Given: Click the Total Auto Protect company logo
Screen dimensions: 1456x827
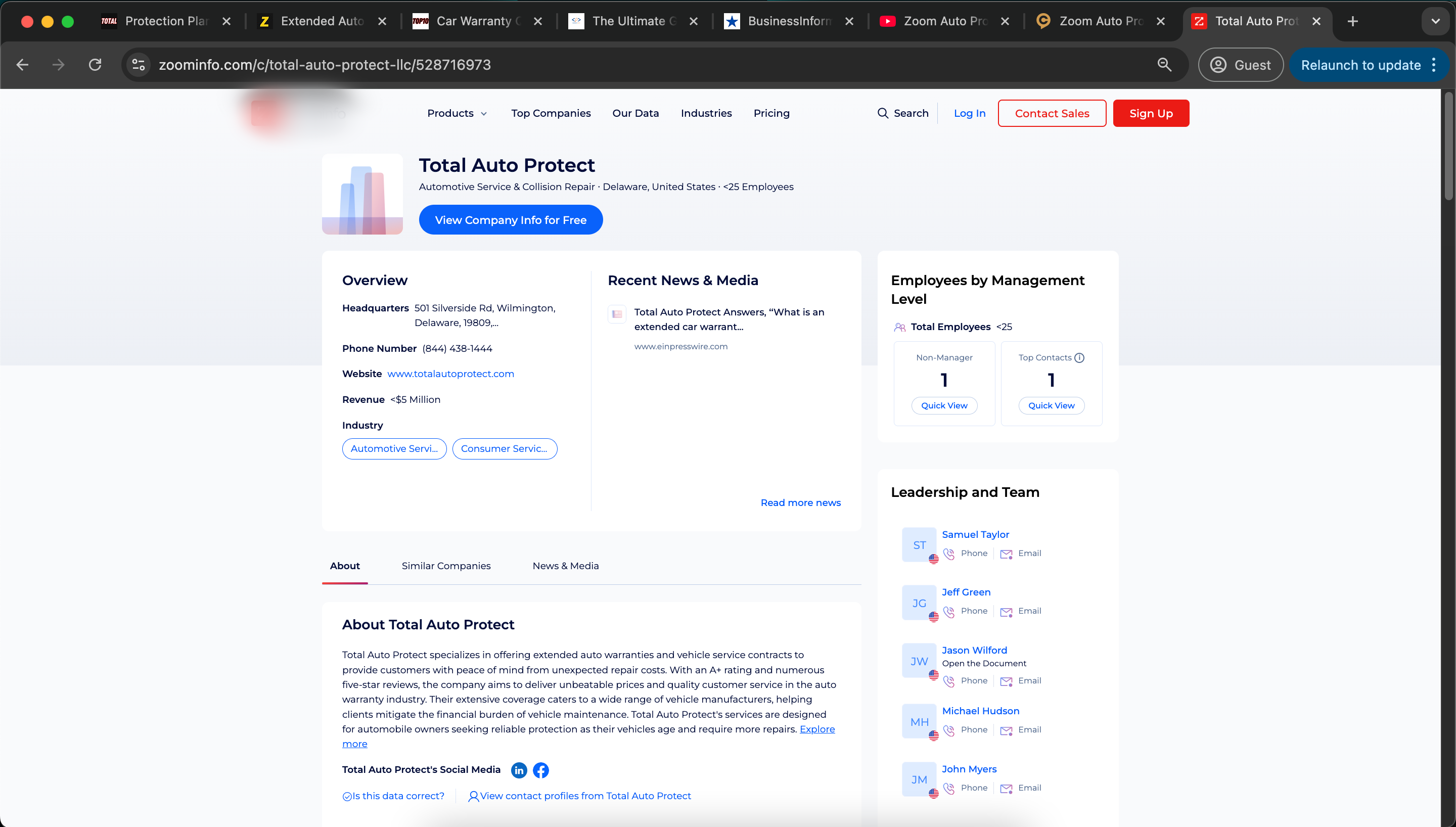Looking at the screenshot, I should [x=362, y=194].
